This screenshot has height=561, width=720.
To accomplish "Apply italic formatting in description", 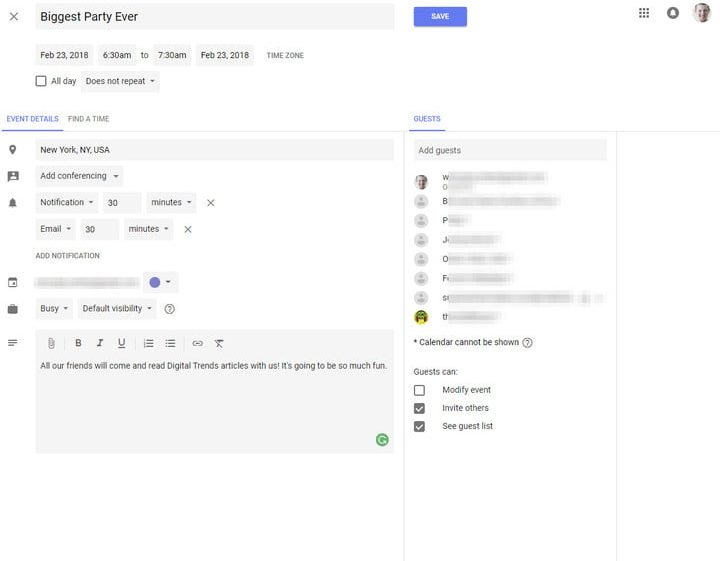I will [100, 343].
